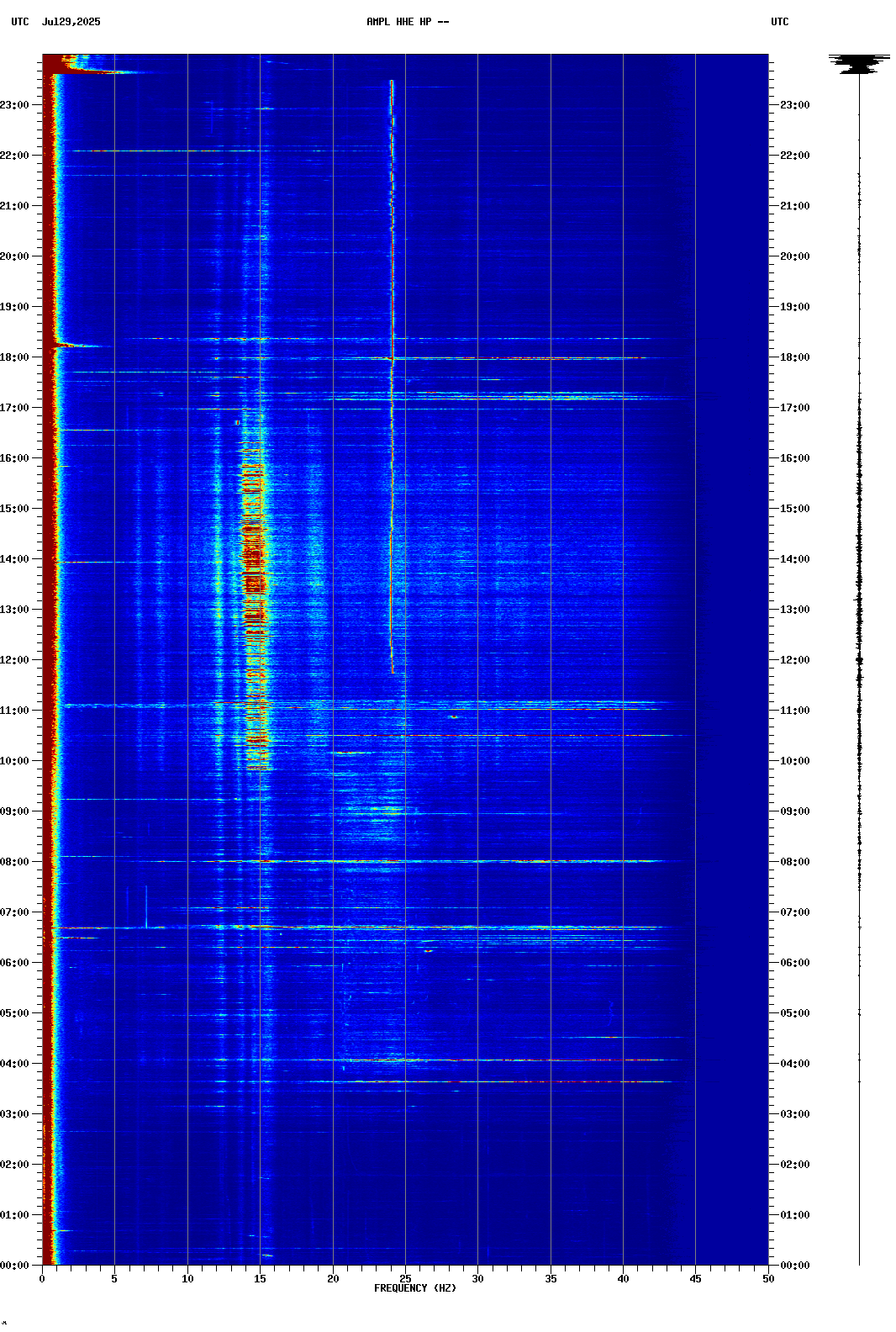
Task: Click the left-side 14:00 time label
Action: point(14,559)
